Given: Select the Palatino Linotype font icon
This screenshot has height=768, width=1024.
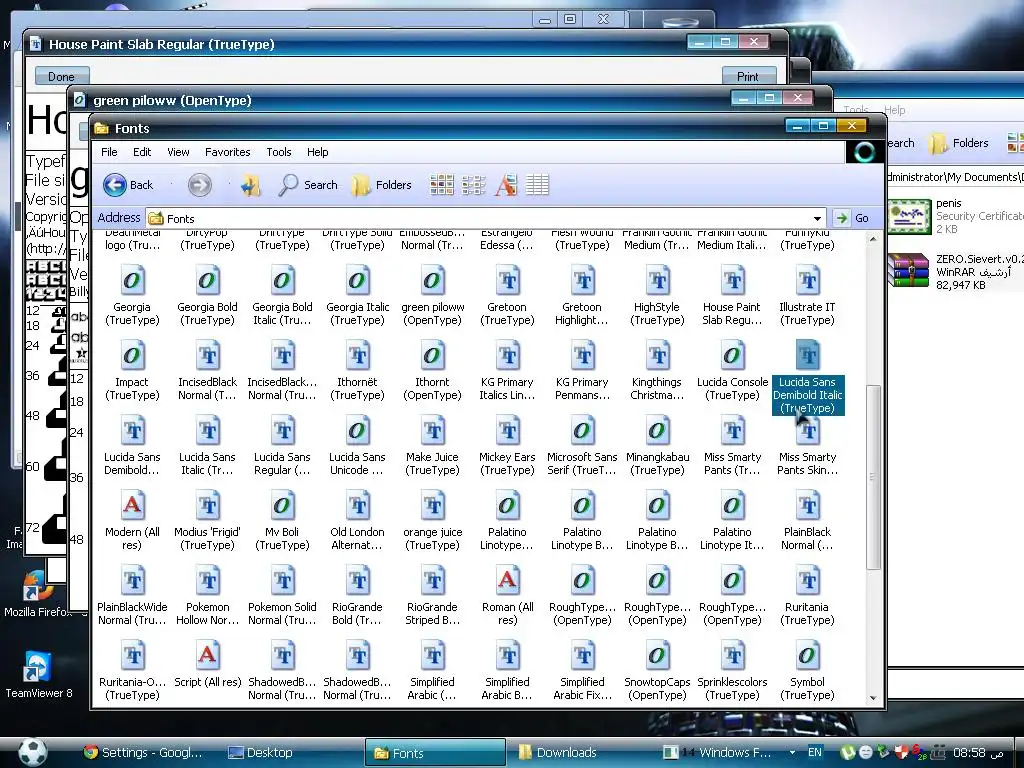Looking at the screenshot, I should pyautogui.click(x=507, y=506).
